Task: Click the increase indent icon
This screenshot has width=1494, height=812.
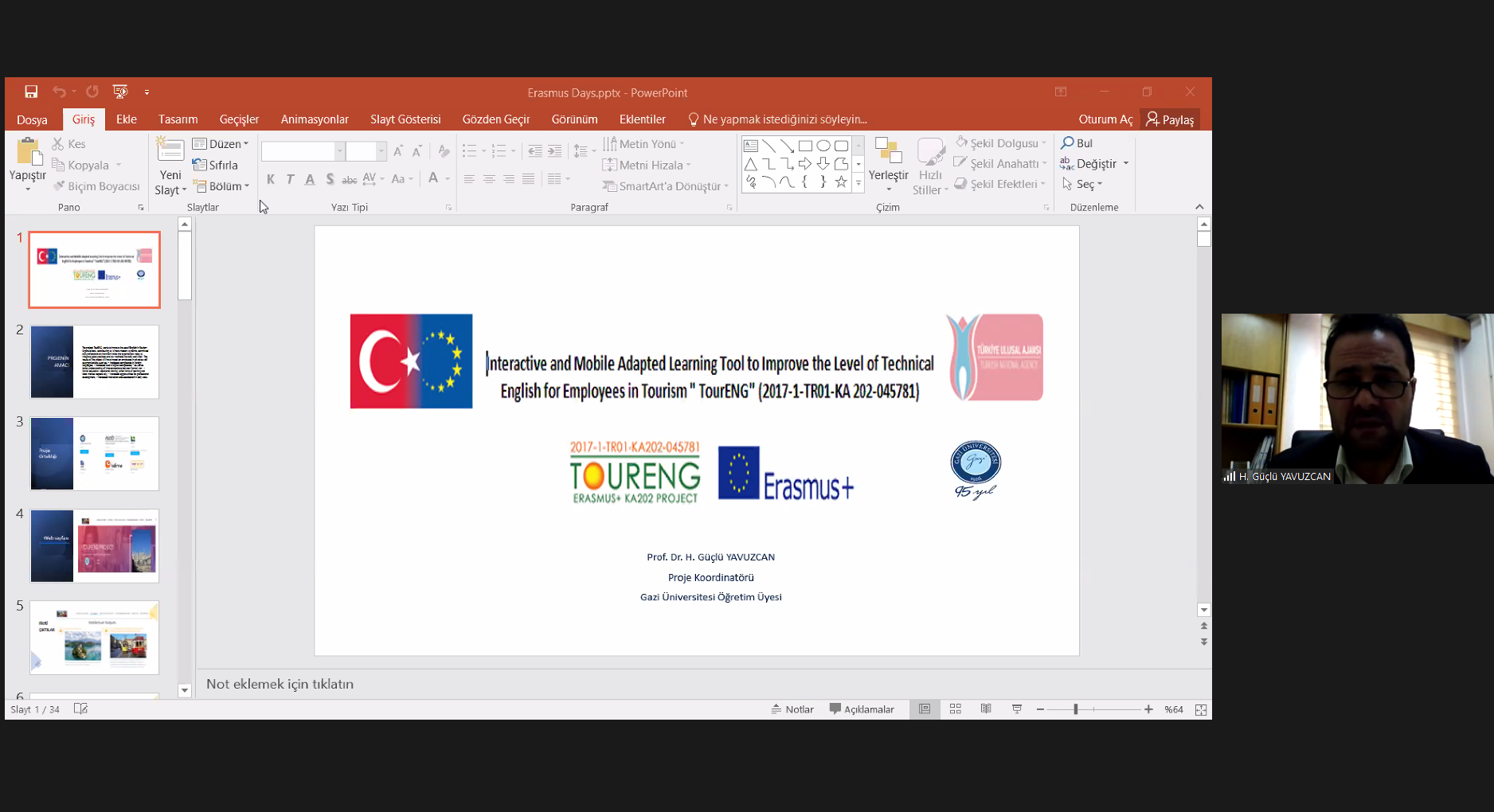Action: pos(555,151)
